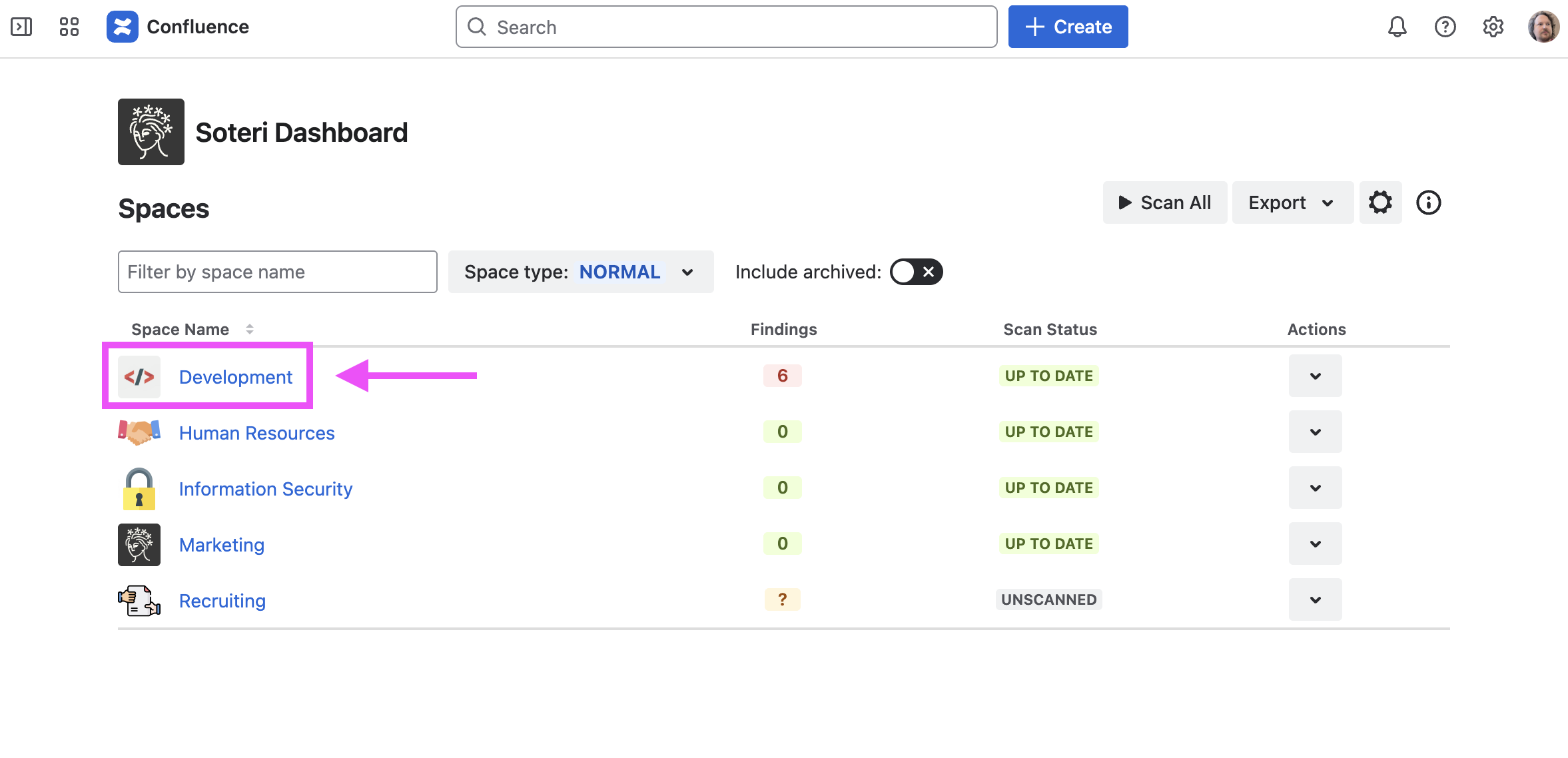Open Confluence settings gear in header
1568x758 pixels.
(1493, 27)
